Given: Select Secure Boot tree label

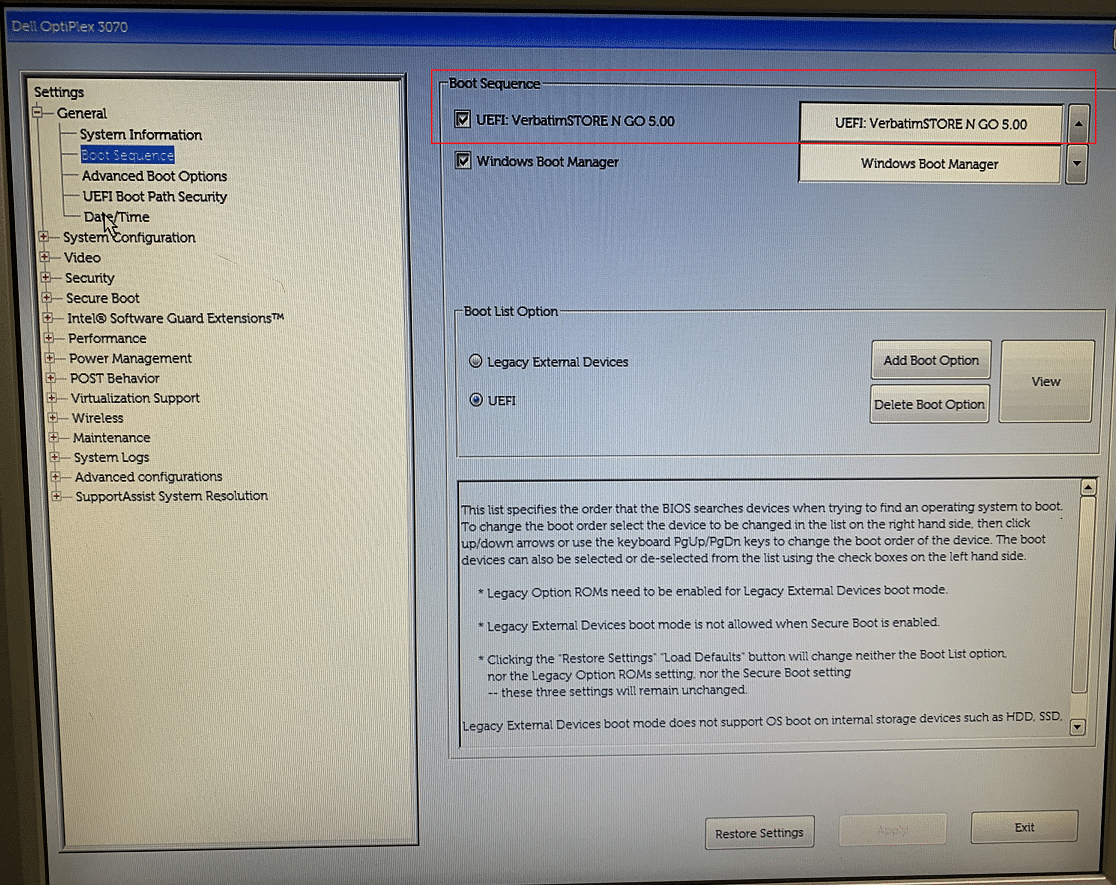Looking at the screenshot, I should tap(102, 298).
